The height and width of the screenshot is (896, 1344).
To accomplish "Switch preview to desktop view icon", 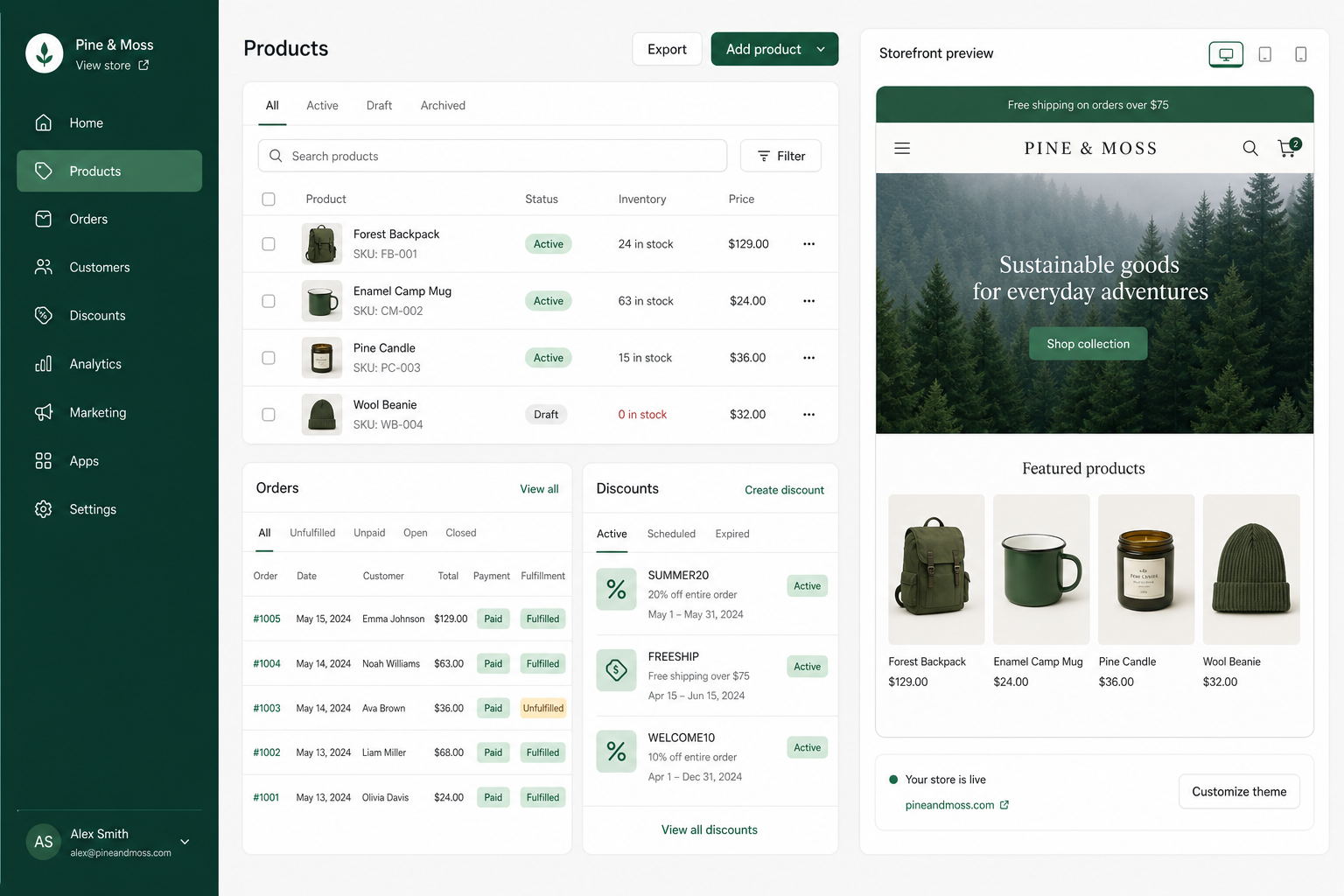I will click(1226, 54).
